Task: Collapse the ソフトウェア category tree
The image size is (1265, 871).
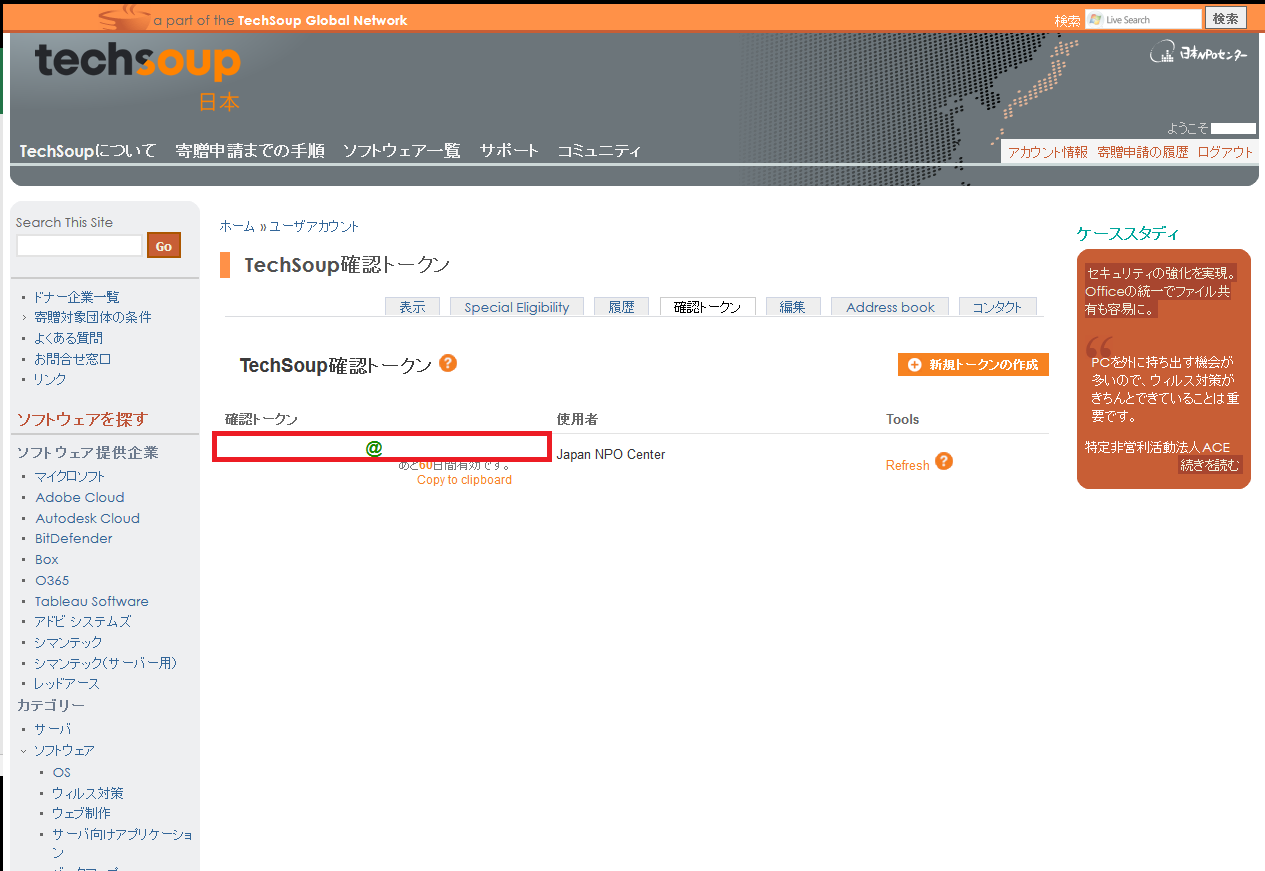Action: 22,750
